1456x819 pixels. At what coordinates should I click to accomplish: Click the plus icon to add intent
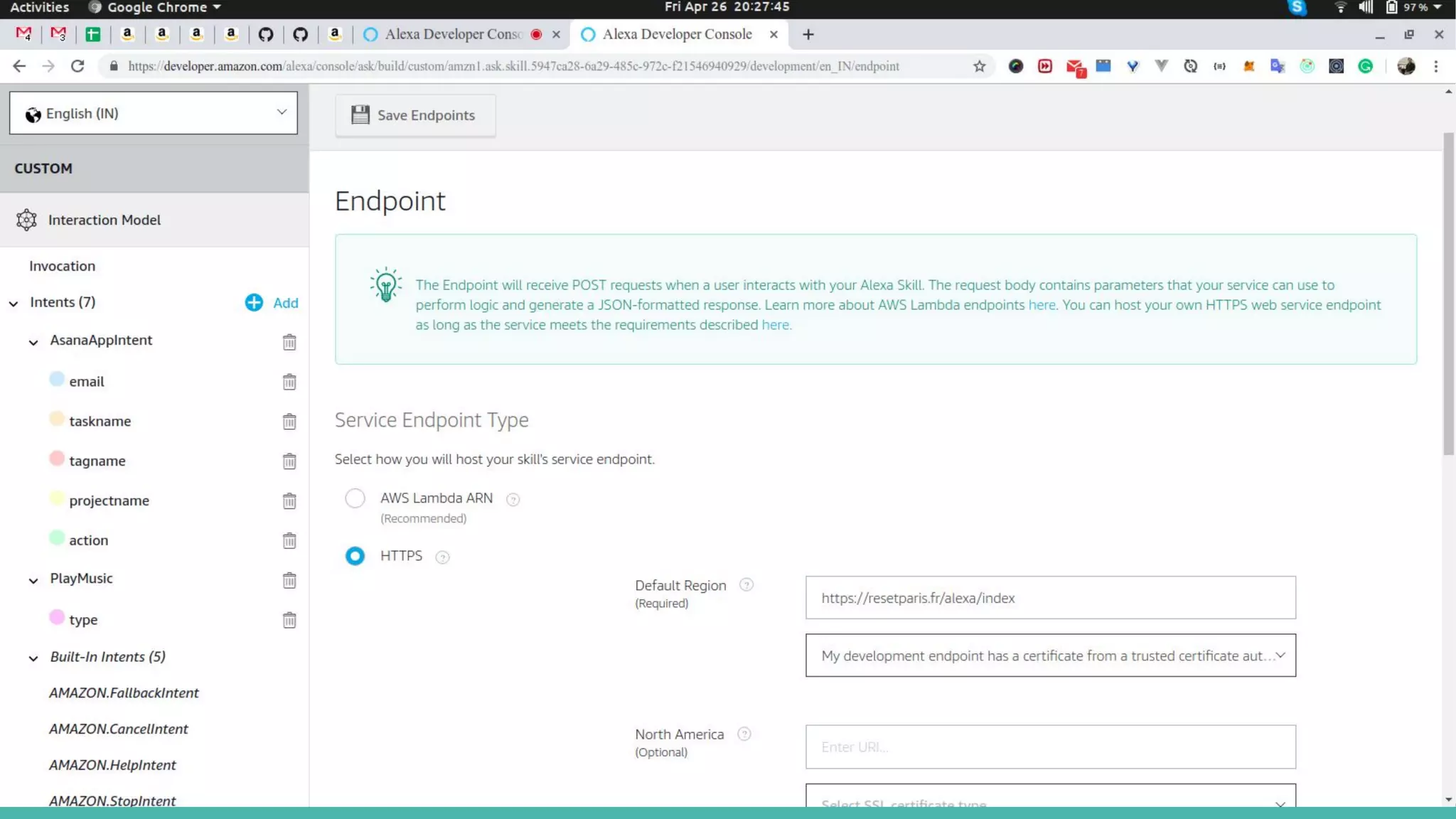pos(254,303)
